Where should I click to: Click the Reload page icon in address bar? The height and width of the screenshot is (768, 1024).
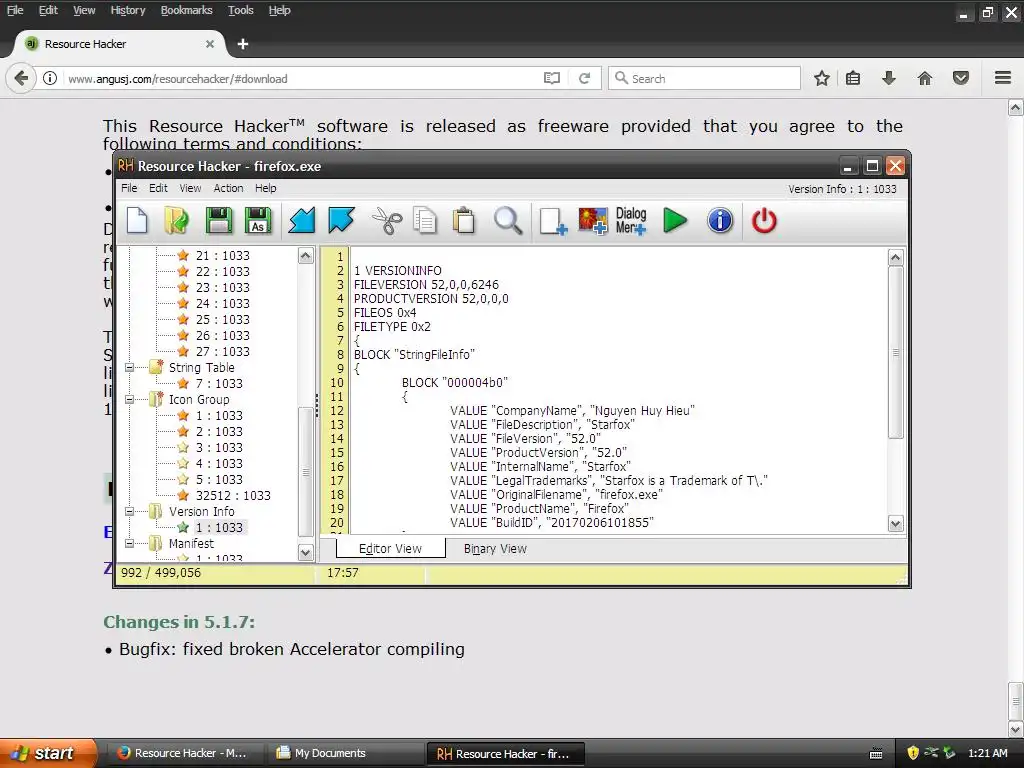pyautogui.click(x=584, y=78)
